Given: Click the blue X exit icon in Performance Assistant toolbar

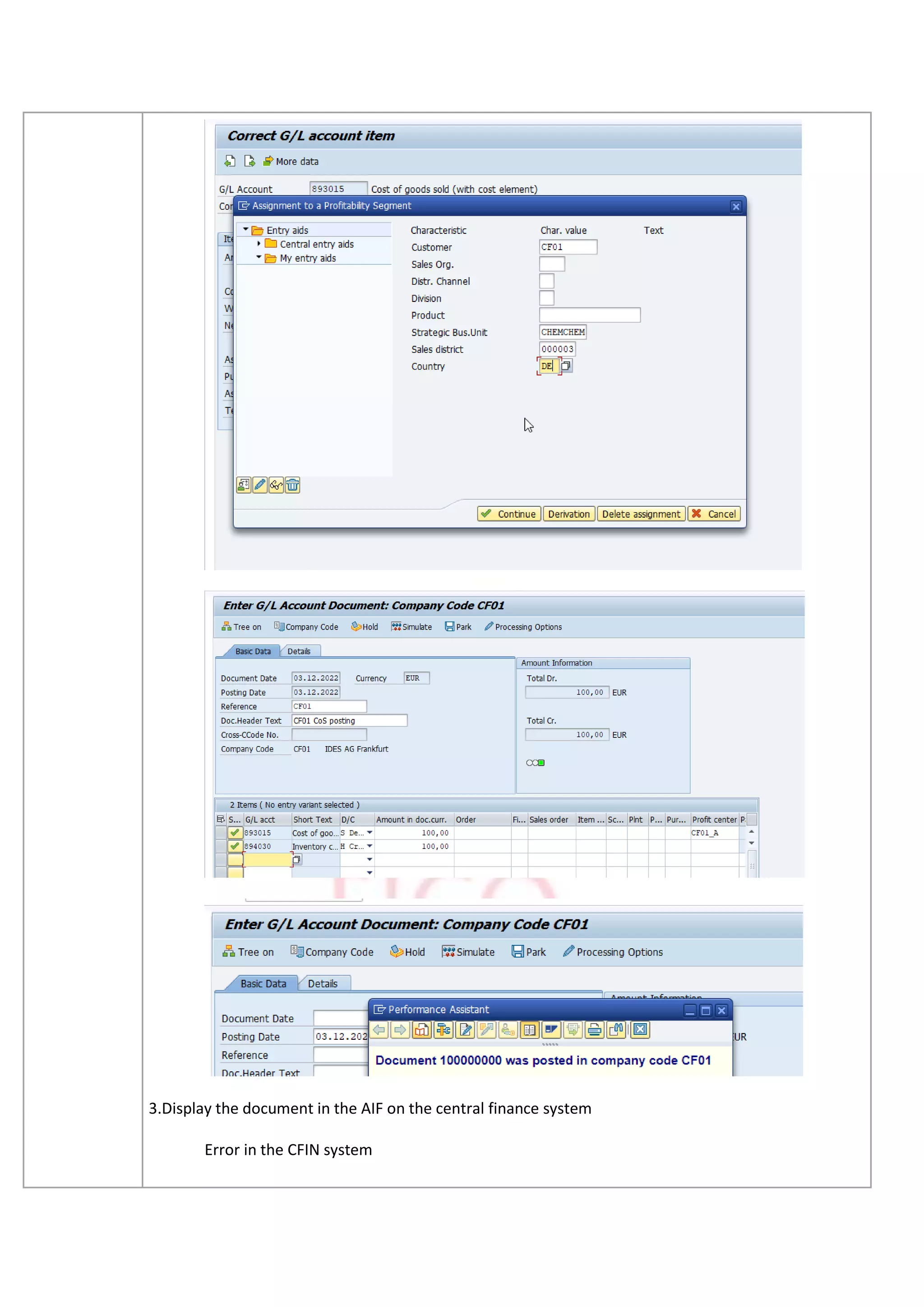Looking at the screenshot, I should coord(640,1030).
